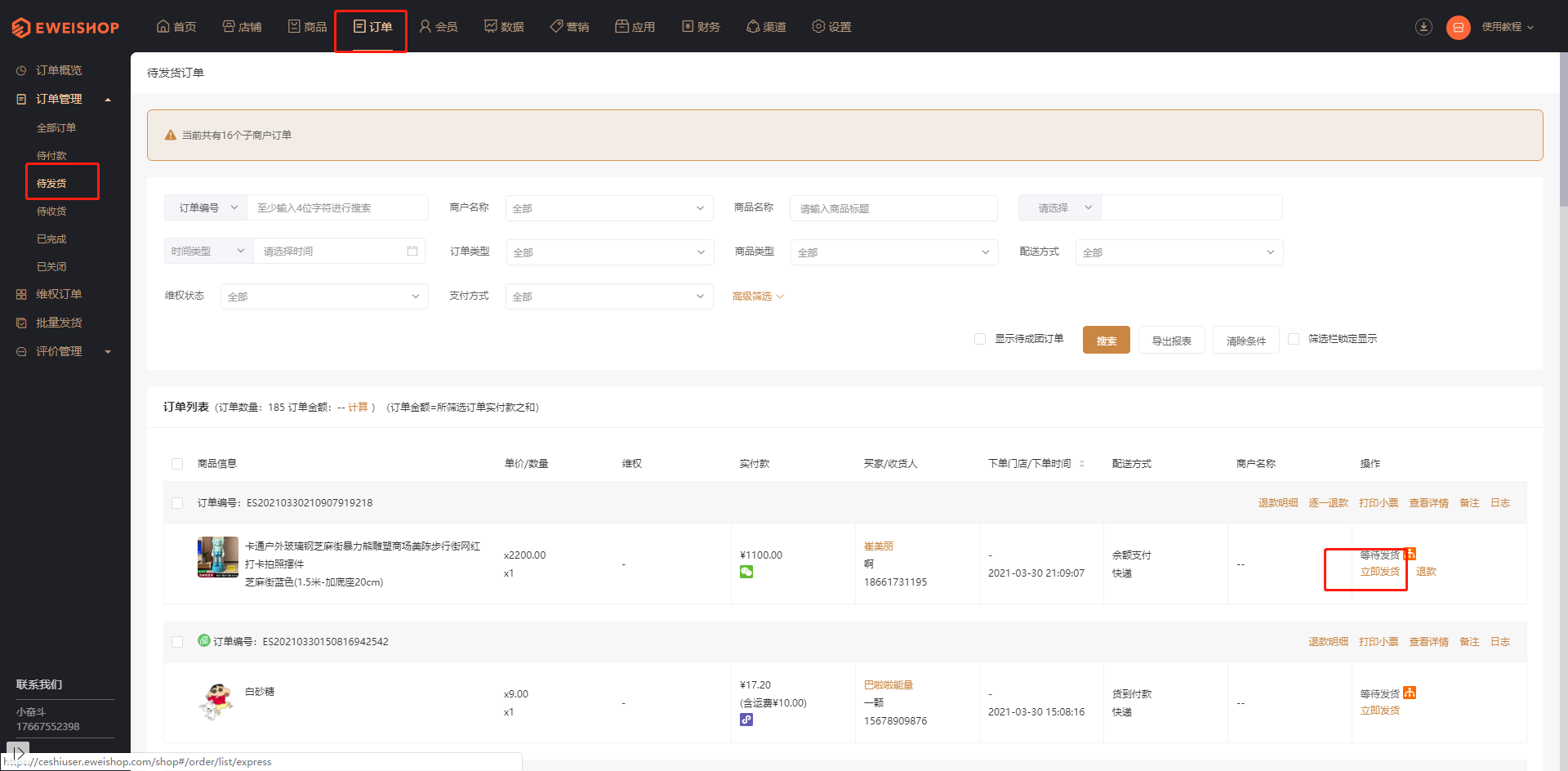
Task: Click the WeChat pay icon under ¥1100.00
Action: 746,572
